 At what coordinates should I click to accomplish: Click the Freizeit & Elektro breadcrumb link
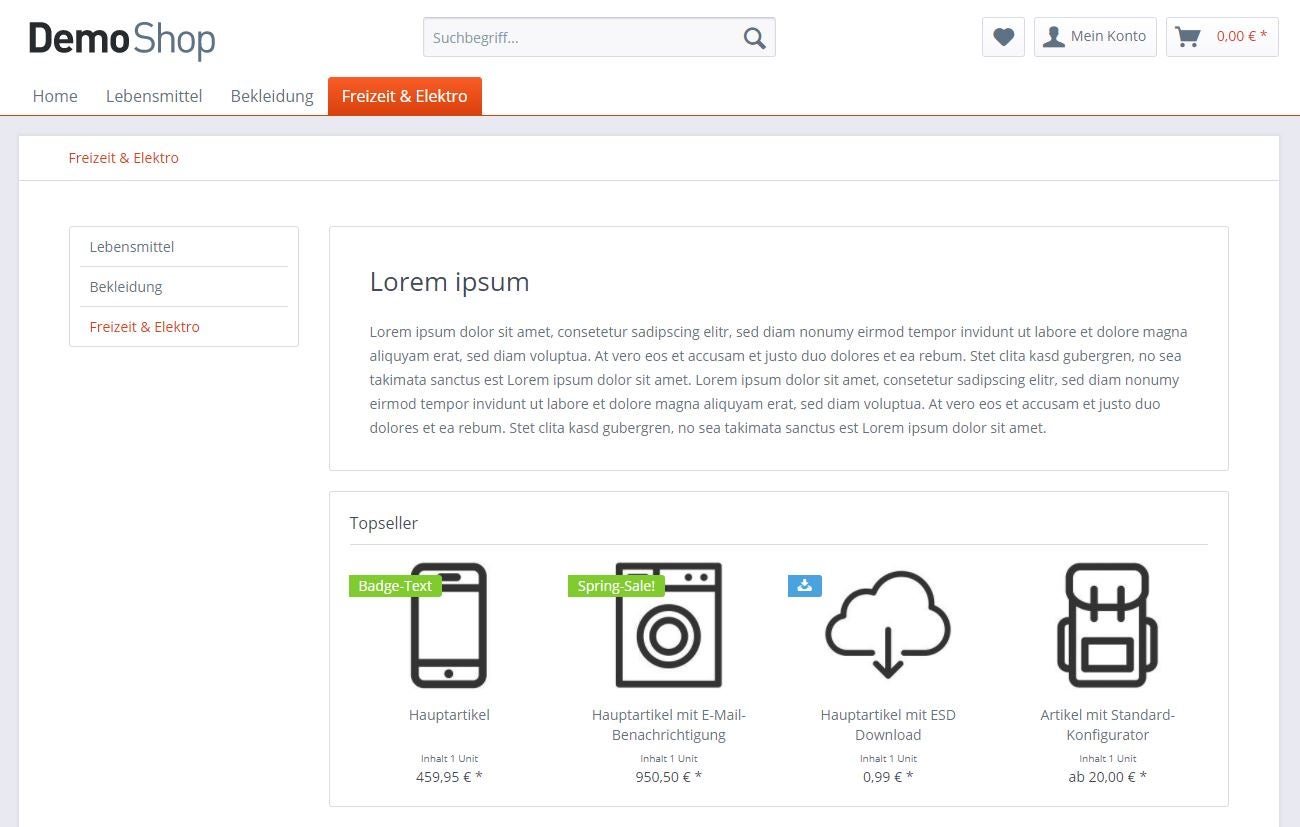coord(124,158)
